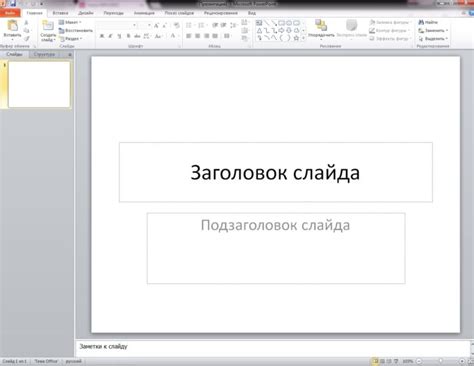This screenshot has height=366, width=474.
Task: Open the Файл tab
Action: (10, 13)
